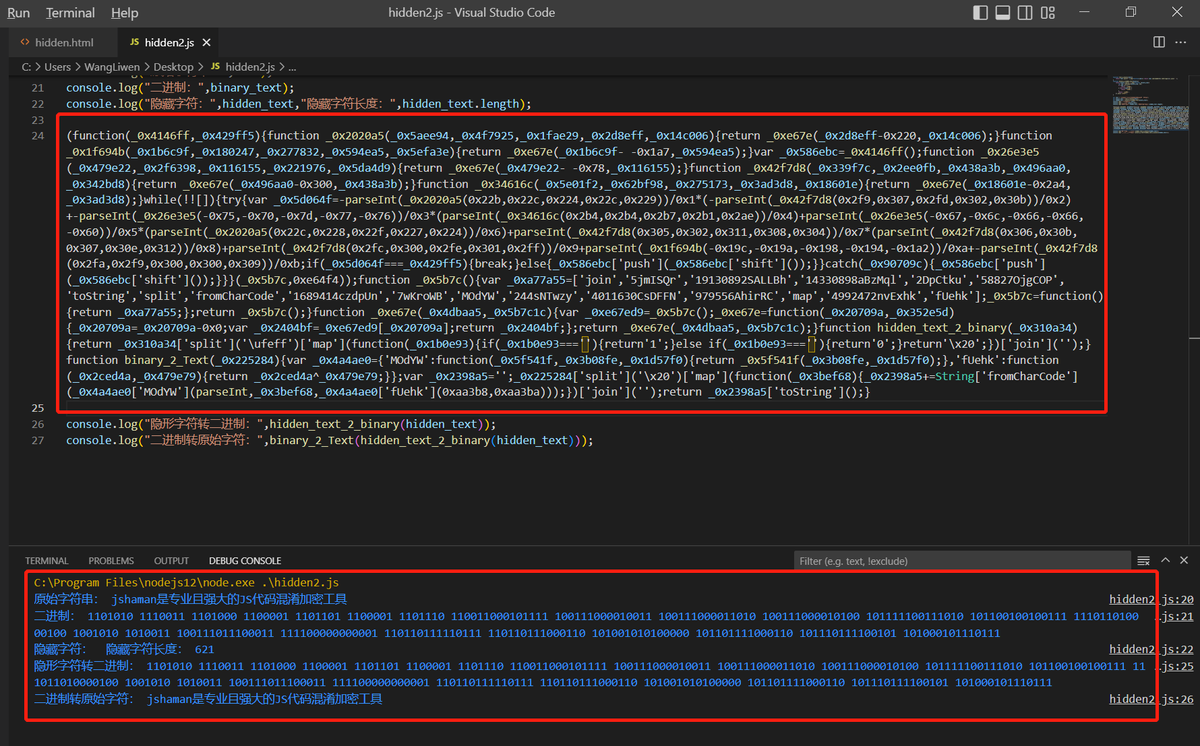
Task: Switch to the PROBLEMS panel tab
Action: [x=111, y=561]
